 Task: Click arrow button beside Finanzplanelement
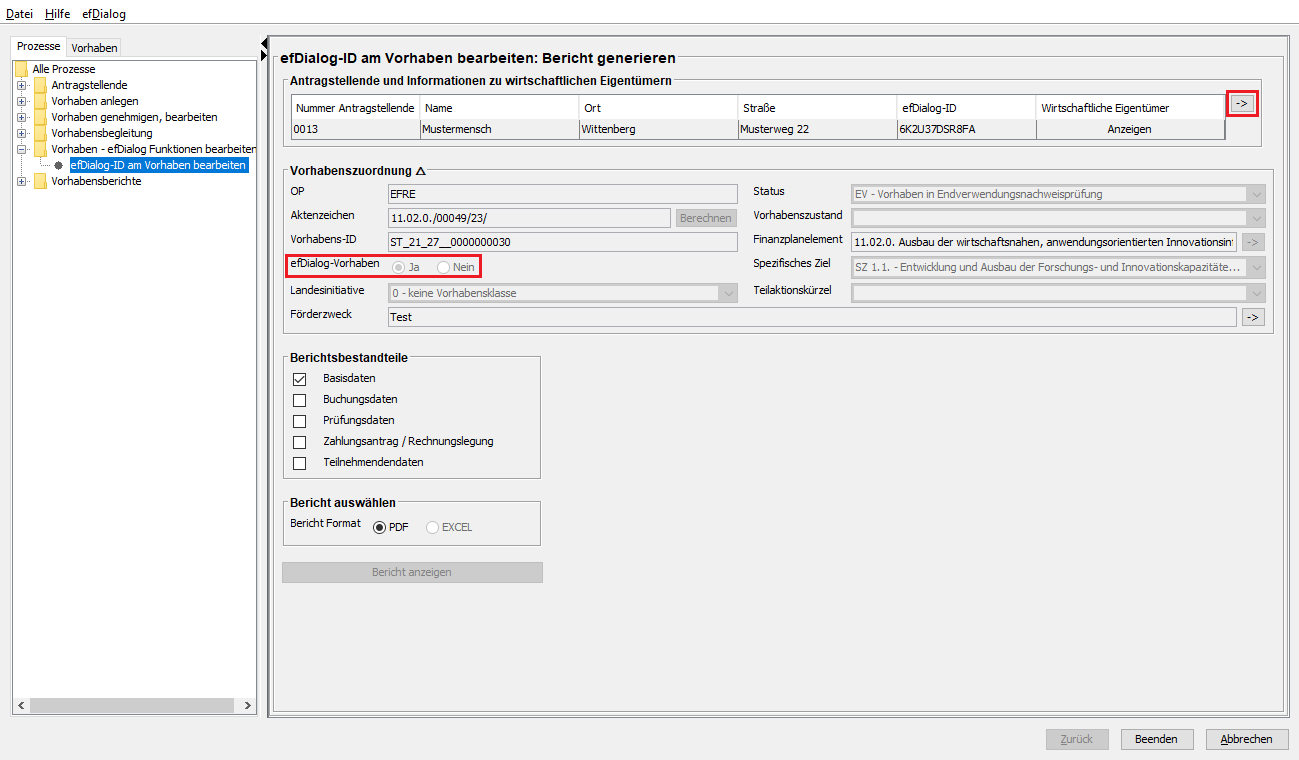pos(1253,242)
